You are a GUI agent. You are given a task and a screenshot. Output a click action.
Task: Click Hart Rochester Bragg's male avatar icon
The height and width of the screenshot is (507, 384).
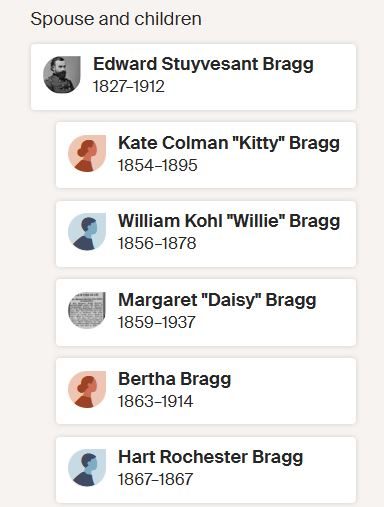pos(87,468)
